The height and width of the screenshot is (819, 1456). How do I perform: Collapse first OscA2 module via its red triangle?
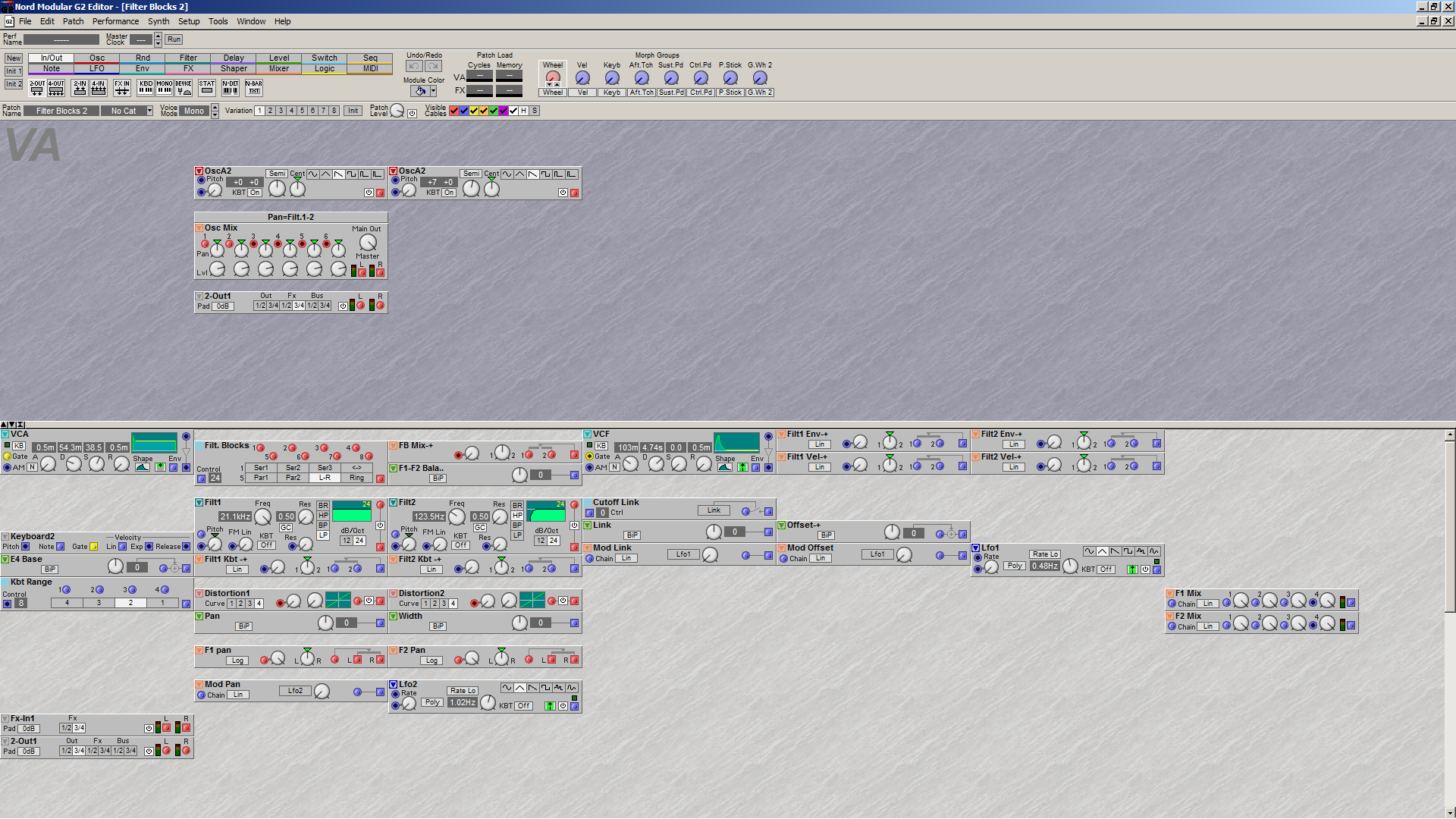(x=199, y=171)
